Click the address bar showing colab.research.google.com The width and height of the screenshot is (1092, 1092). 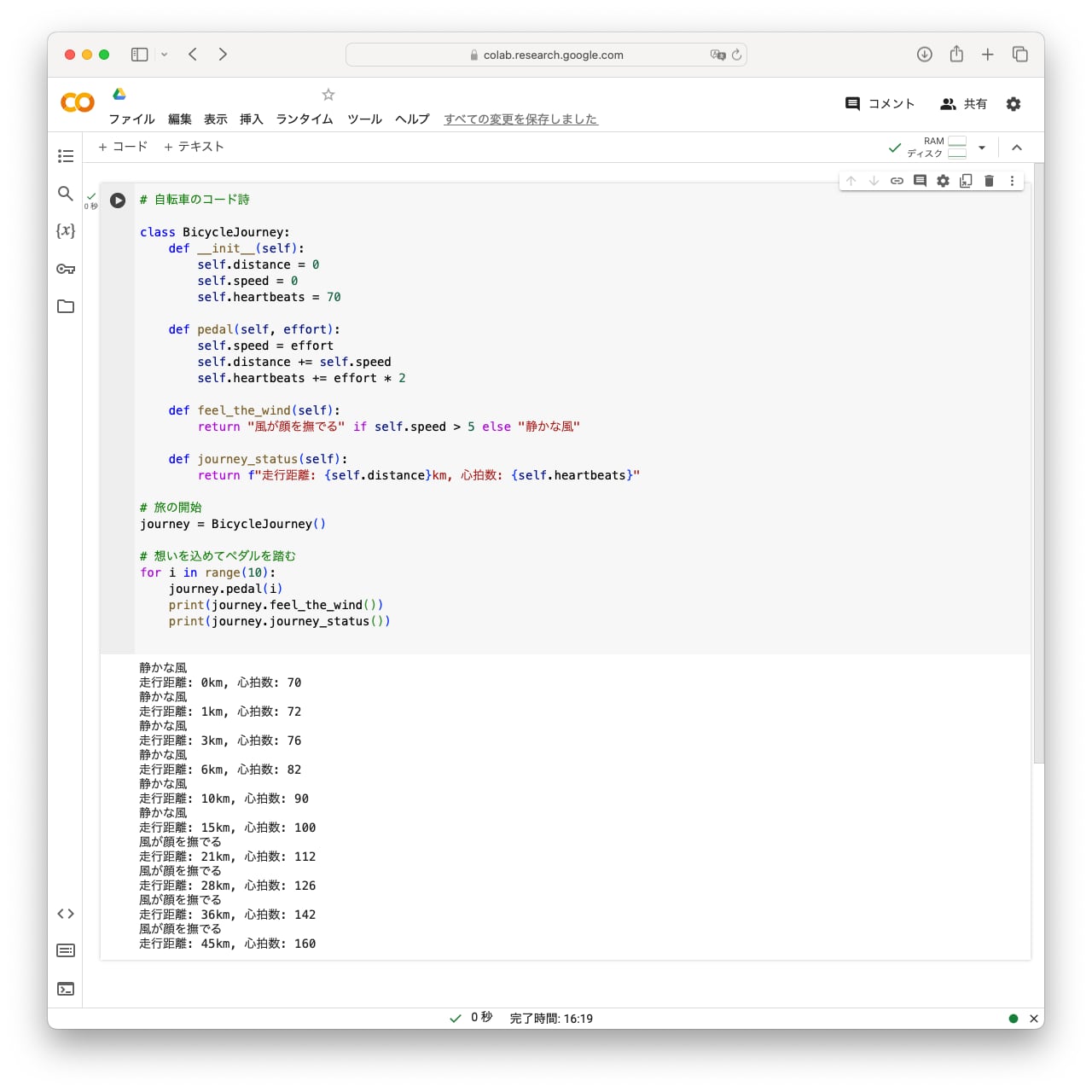pyautogui.click(x=546, y=55)
